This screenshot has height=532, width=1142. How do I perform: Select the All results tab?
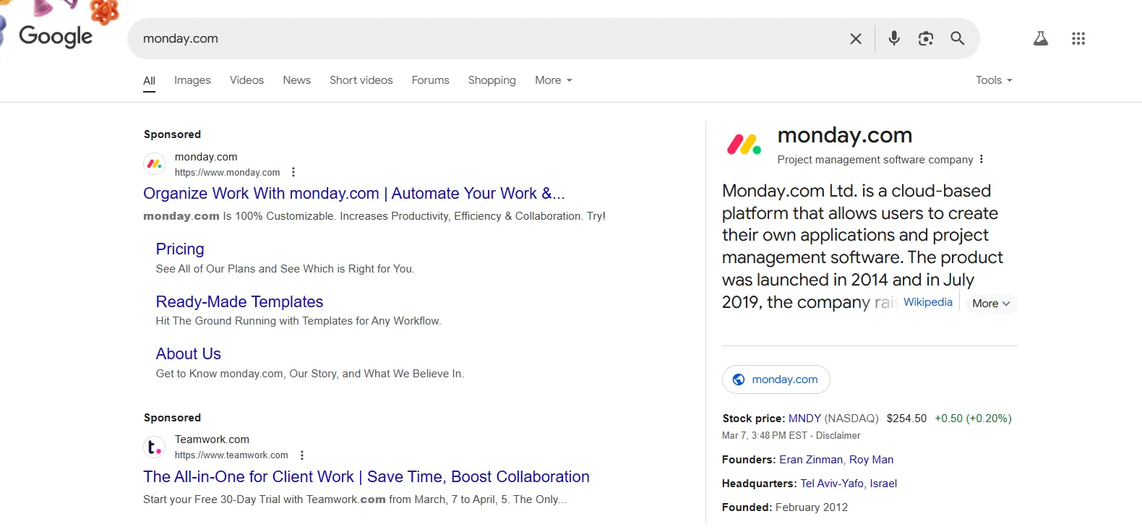click(x=149, y=81)
